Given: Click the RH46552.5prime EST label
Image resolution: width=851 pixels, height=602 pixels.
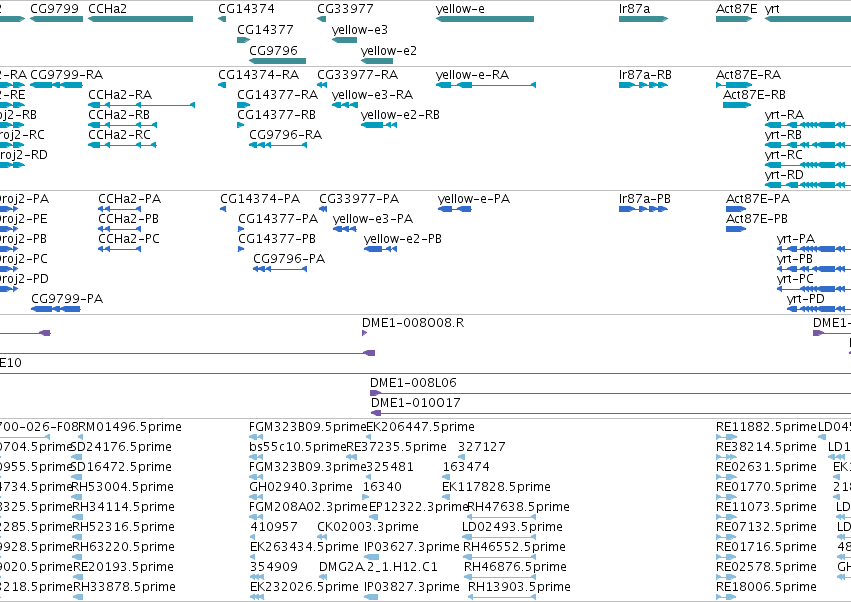Looking at the screenshot, I should [515, 547].
